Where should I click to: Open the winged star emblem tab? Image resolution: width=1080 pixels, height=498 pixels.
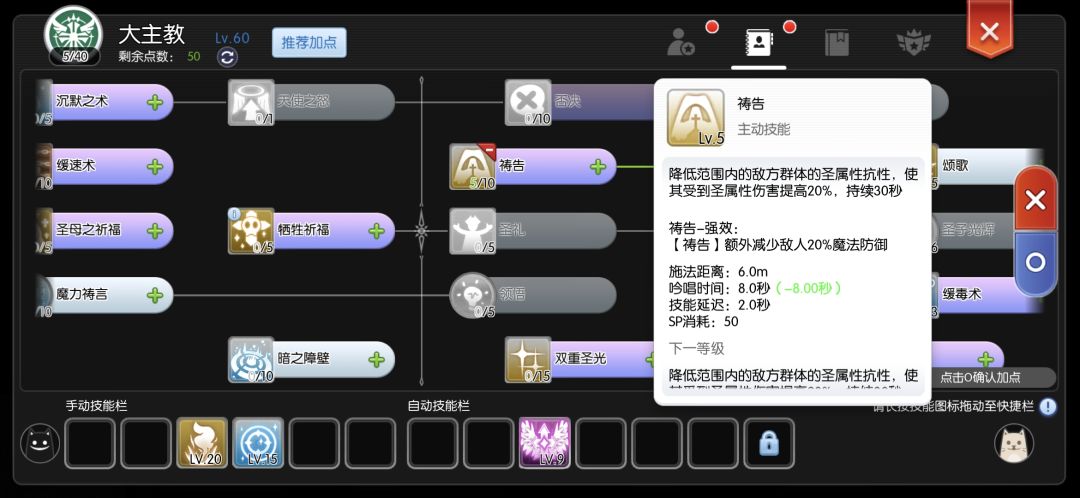pos(913,43)
